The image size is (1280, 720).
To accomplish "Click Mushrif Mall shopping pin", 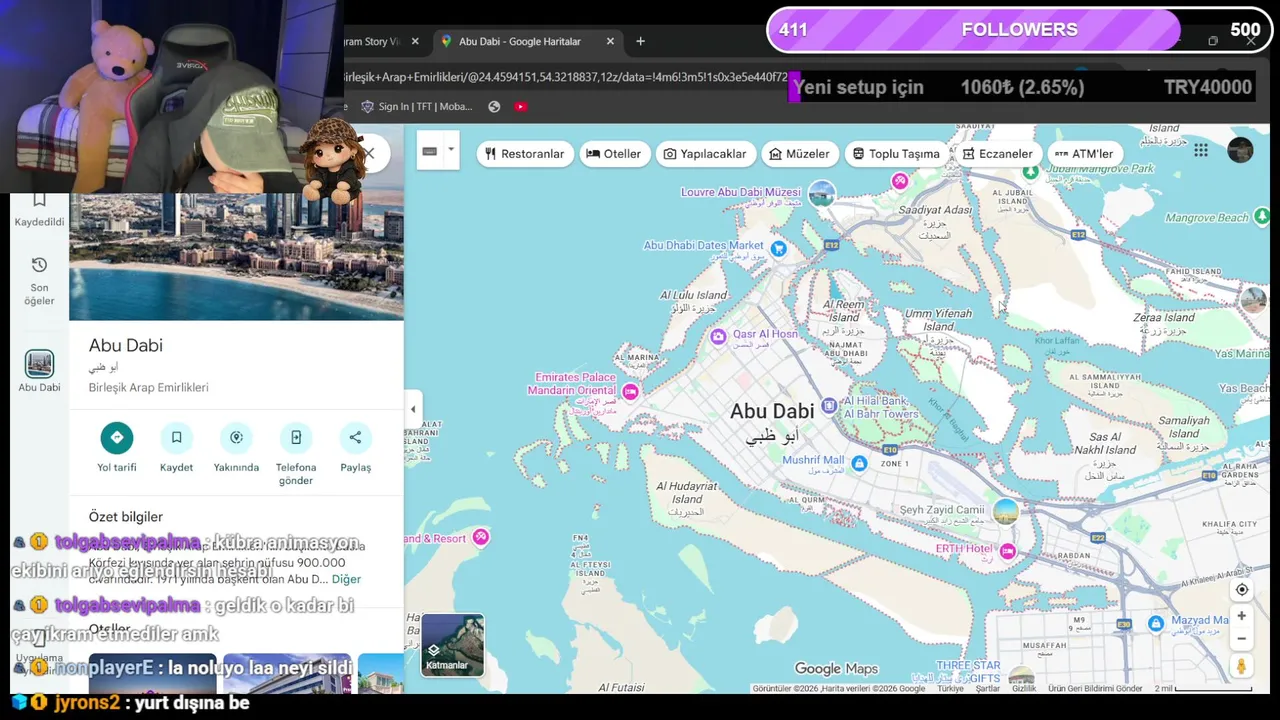I will pyautogui.click(x=859, y=462).
